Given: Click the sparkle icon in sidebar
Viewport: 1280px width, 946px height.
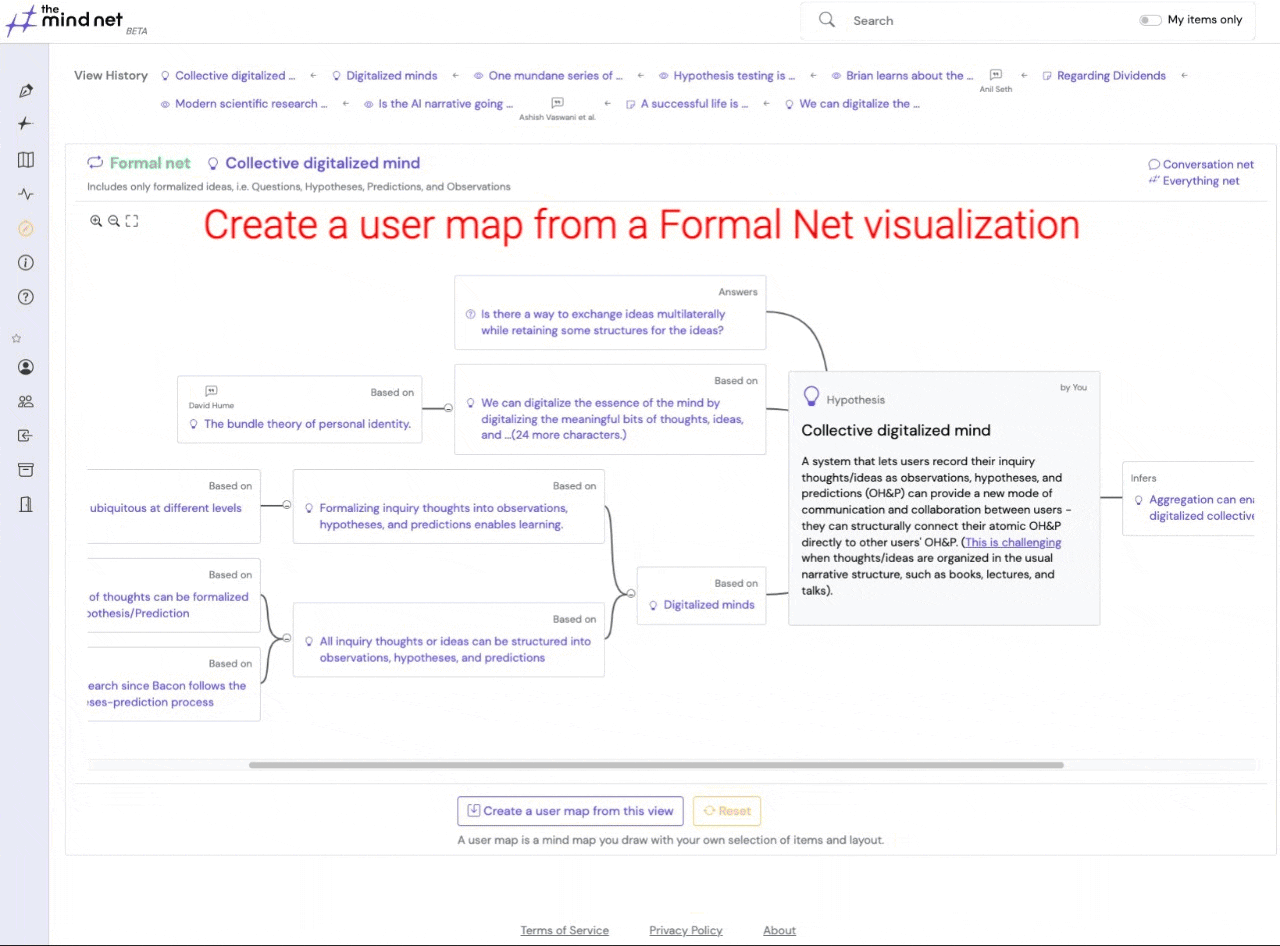Looking at the screenshot, I should (x=26, y=124).
